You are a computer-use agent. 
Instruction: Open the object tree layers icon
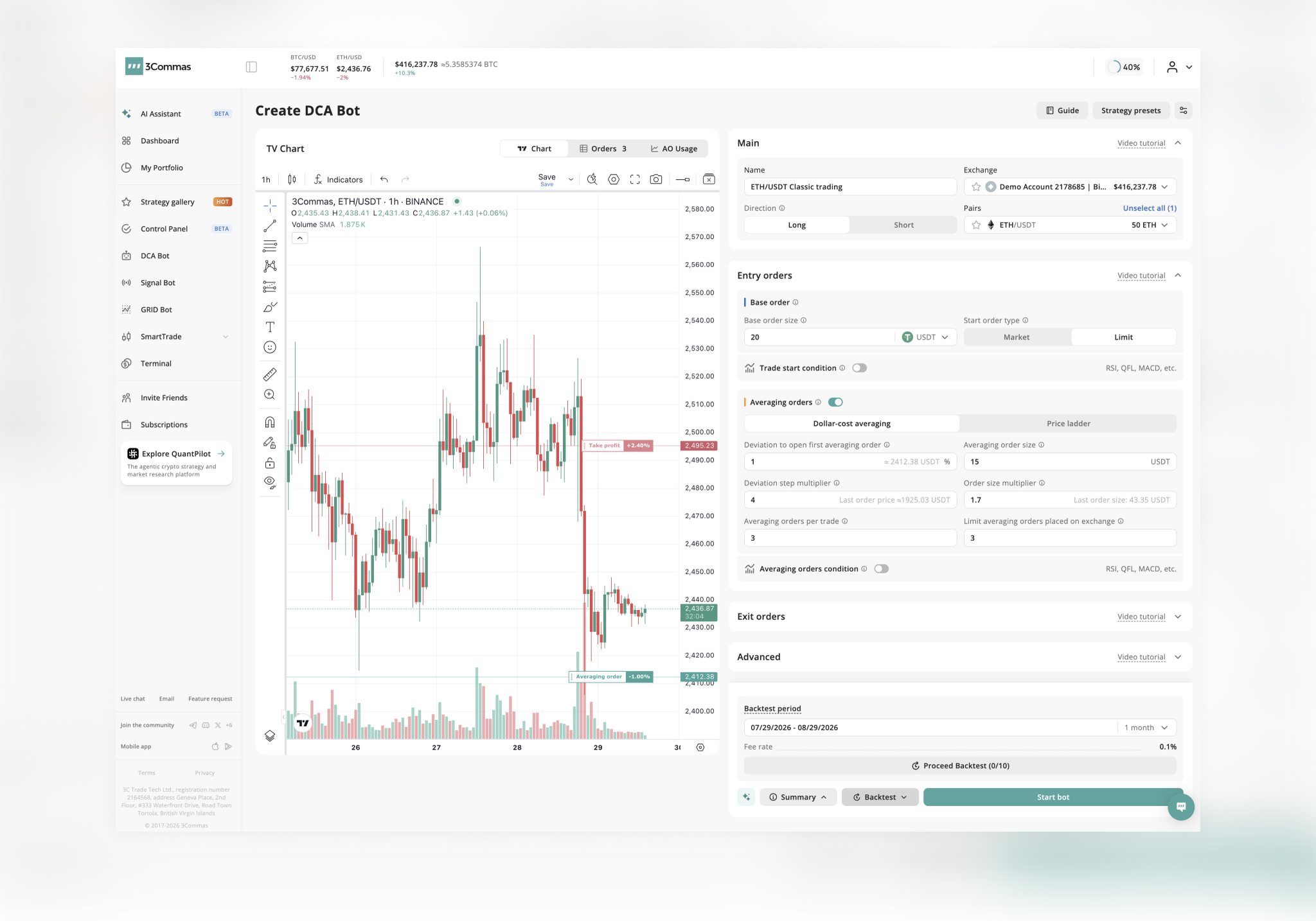pos(270,736)
